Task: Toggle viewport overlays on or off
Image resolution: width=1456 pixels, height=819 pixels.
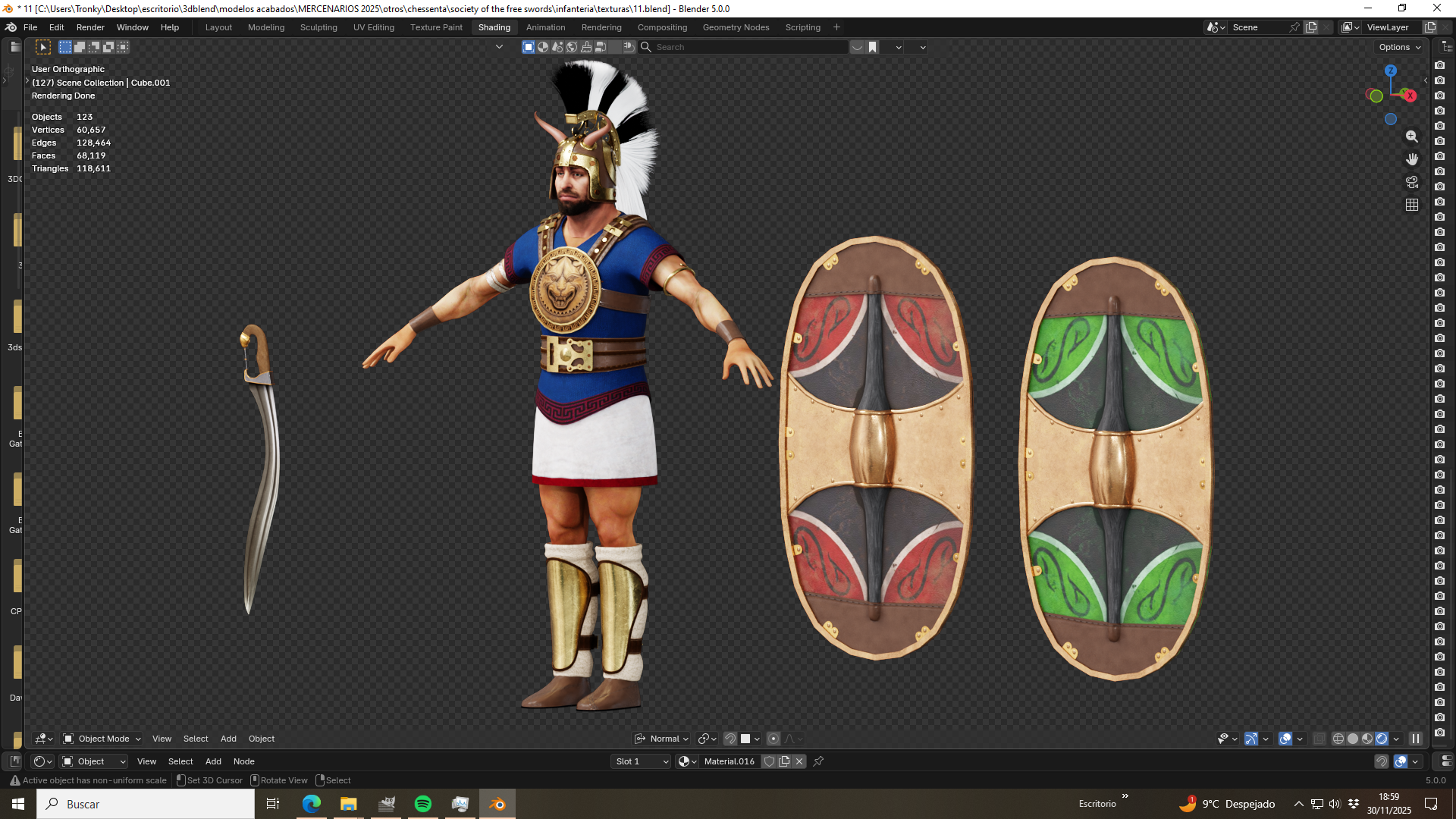Action: click(1285, 739)
